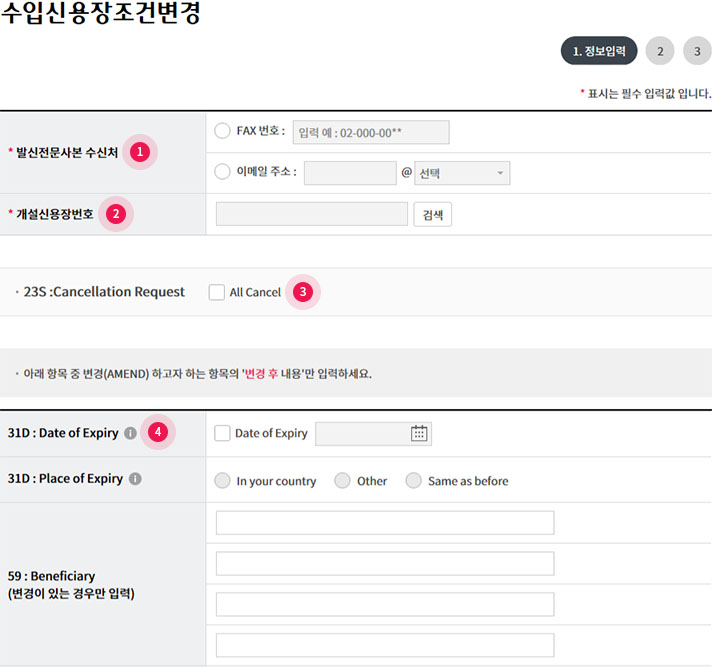Click the red numbered marker 4
The height and width of the screenshot is (668, 712).
(157, 432)
